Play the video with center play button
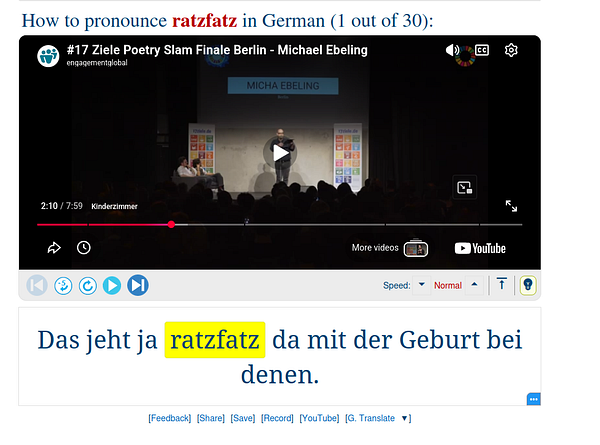 tap(280, 153)
